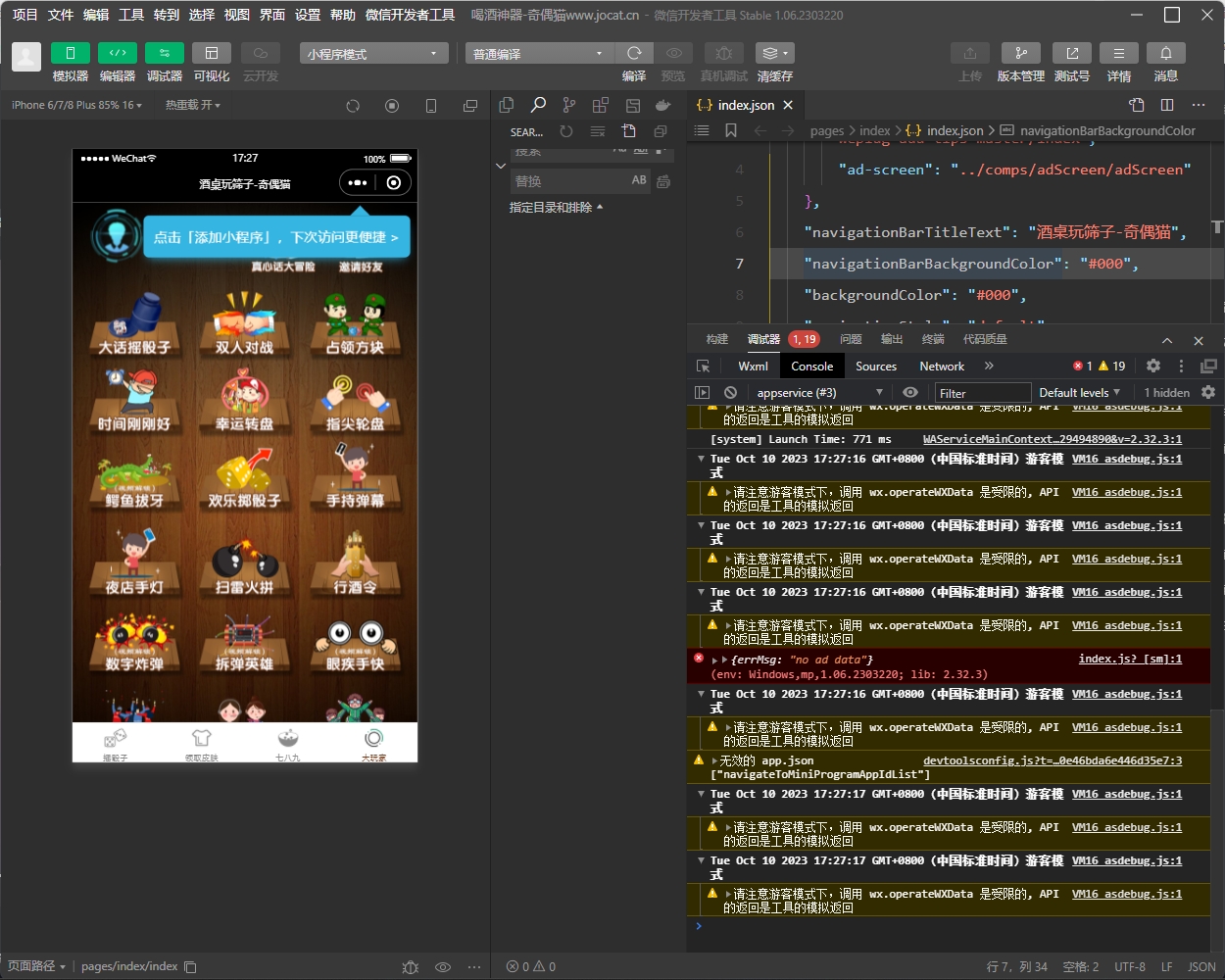Click the 真机调试 remote debug icon
This screenshot has width=1225, height=980.
point(723,53)
